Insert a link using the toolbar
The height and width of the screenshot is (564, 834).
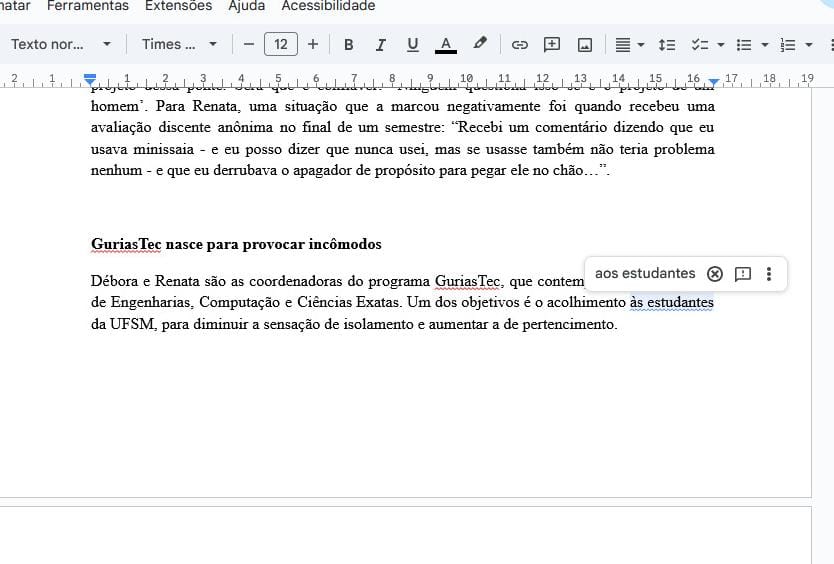[519, 44]
